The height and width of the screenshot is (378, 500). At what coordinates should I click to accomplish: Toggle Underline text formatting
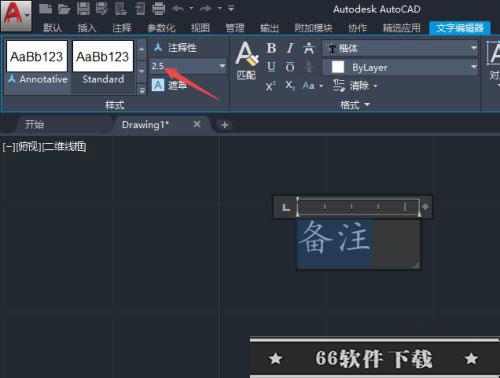tap(271, 67)
